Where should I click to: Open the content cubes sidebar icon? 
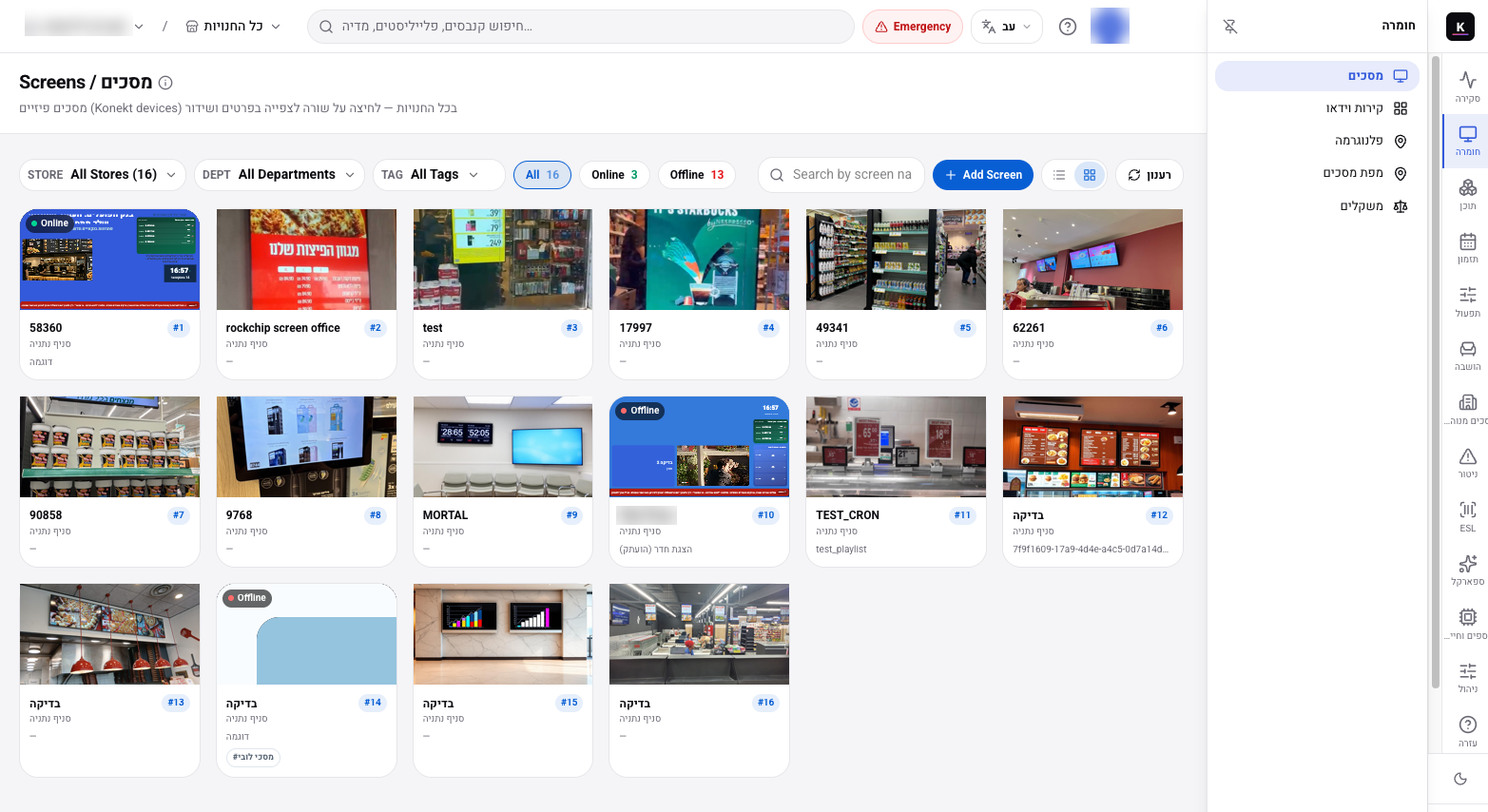pyautogui.click(x=1468, y=194)
